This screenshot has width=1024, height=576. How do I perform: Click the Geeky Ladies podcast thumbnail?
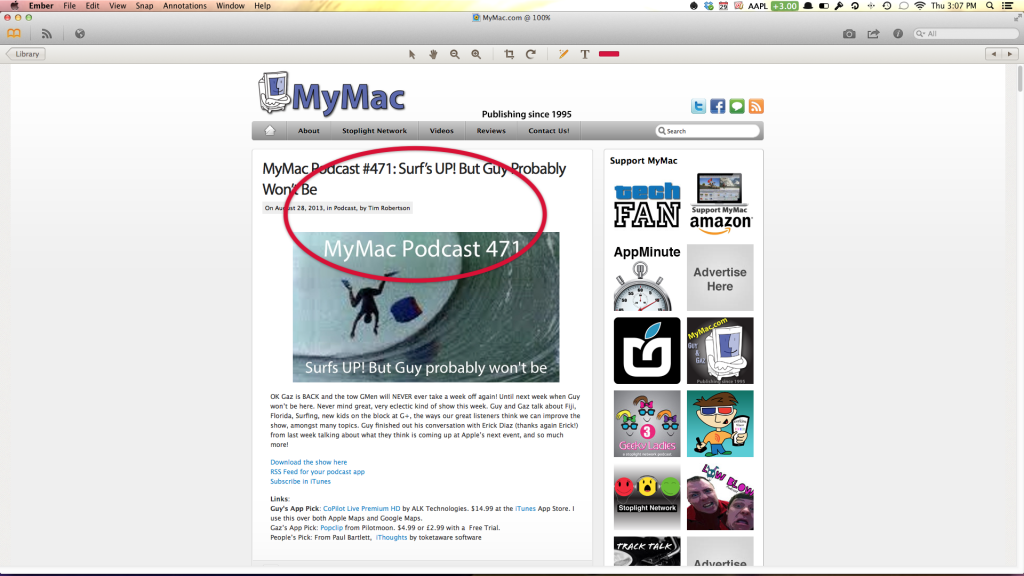pos(647,424)
